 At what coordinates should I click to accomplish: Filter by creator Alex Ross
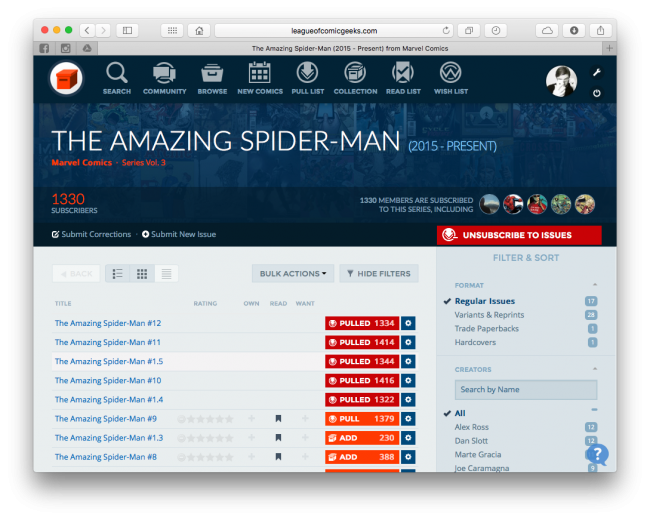pyautogui.click(x=472, y=427)
